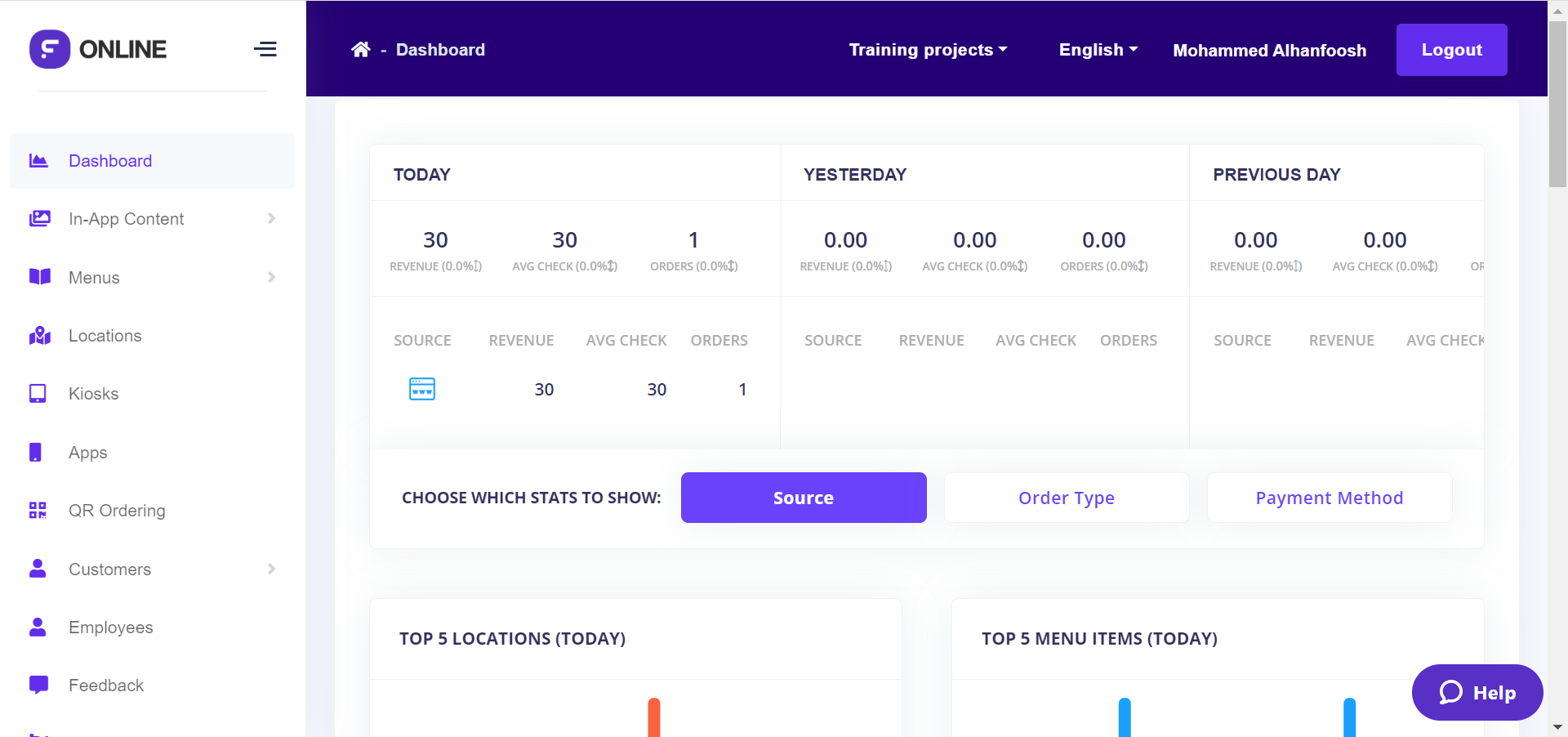Screen dimensions: 1568x737
Task: Open the Help chat widget
Action: [1477, 692]
